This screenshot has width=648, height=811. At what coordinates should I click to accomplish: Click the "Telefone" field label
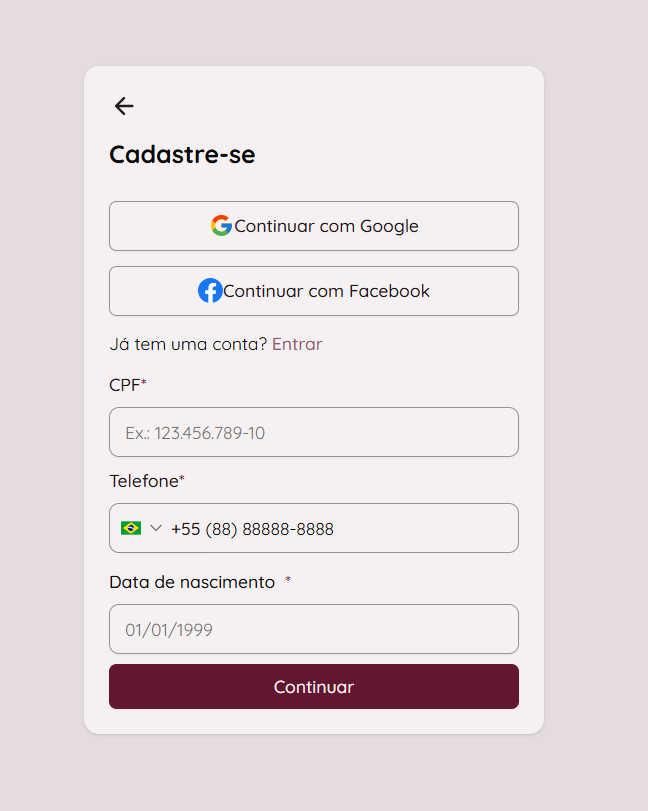[143, 481]
